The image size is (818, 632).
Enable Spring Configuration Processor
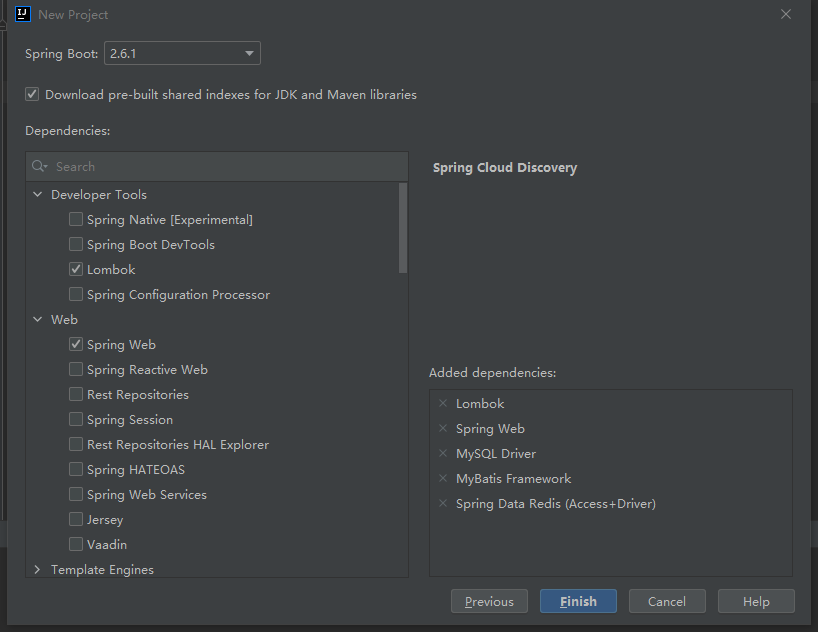tap(76, 294)
